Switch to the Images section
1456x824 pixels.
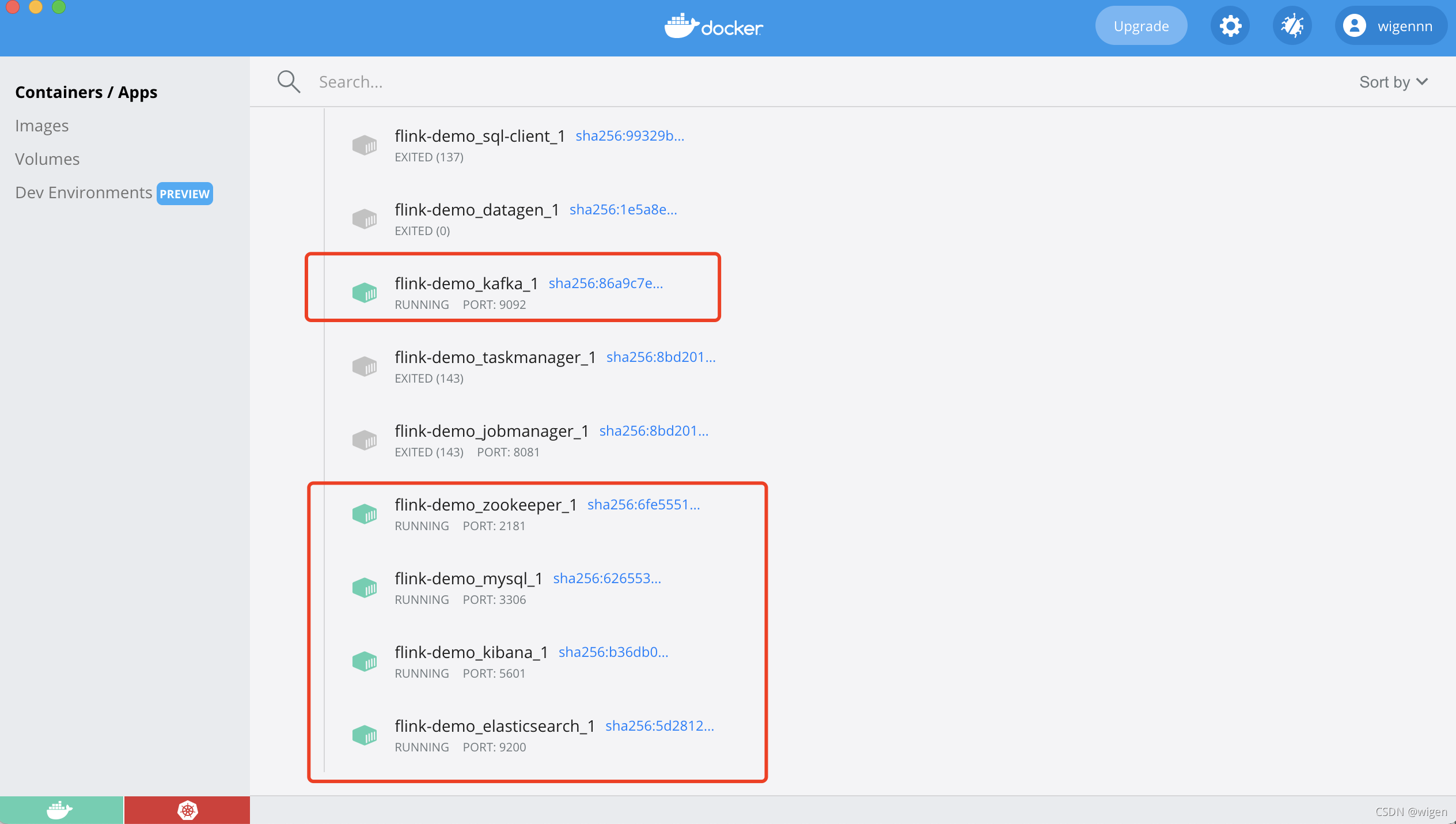tap(42, 126)
